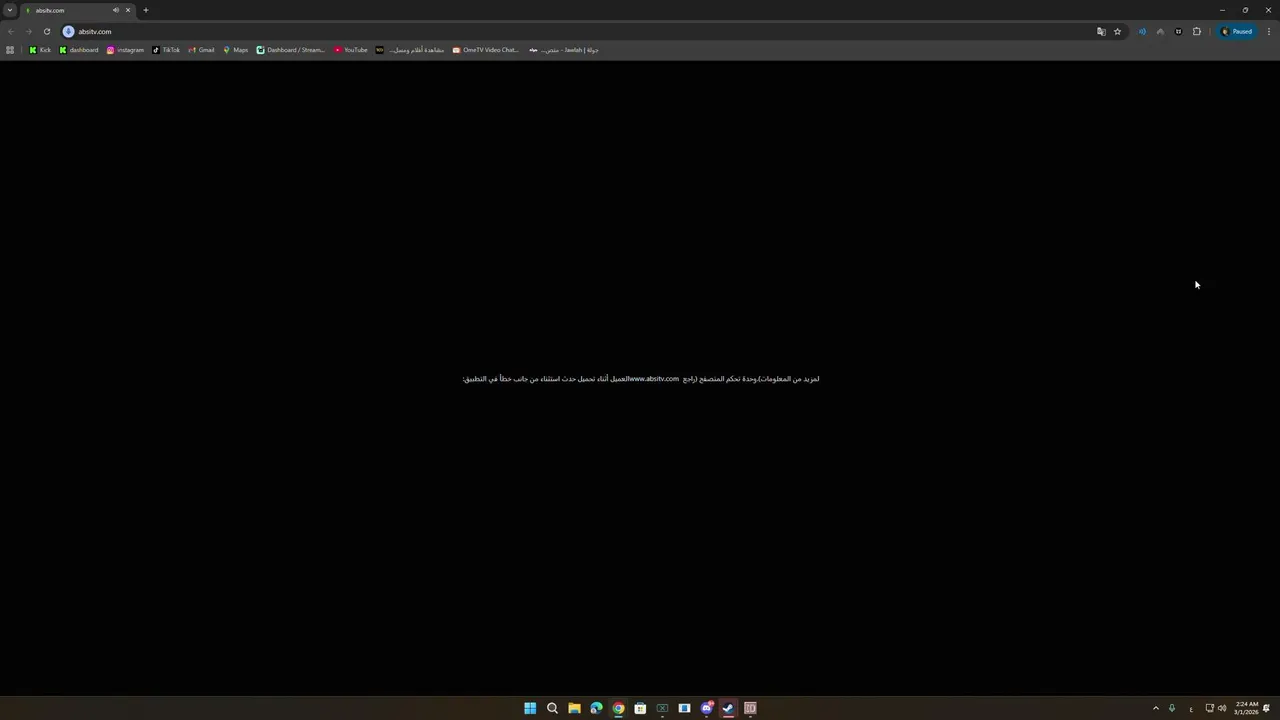
Task: Translate this page icon
Action: pyautogui.click(x=1101, y=31)
